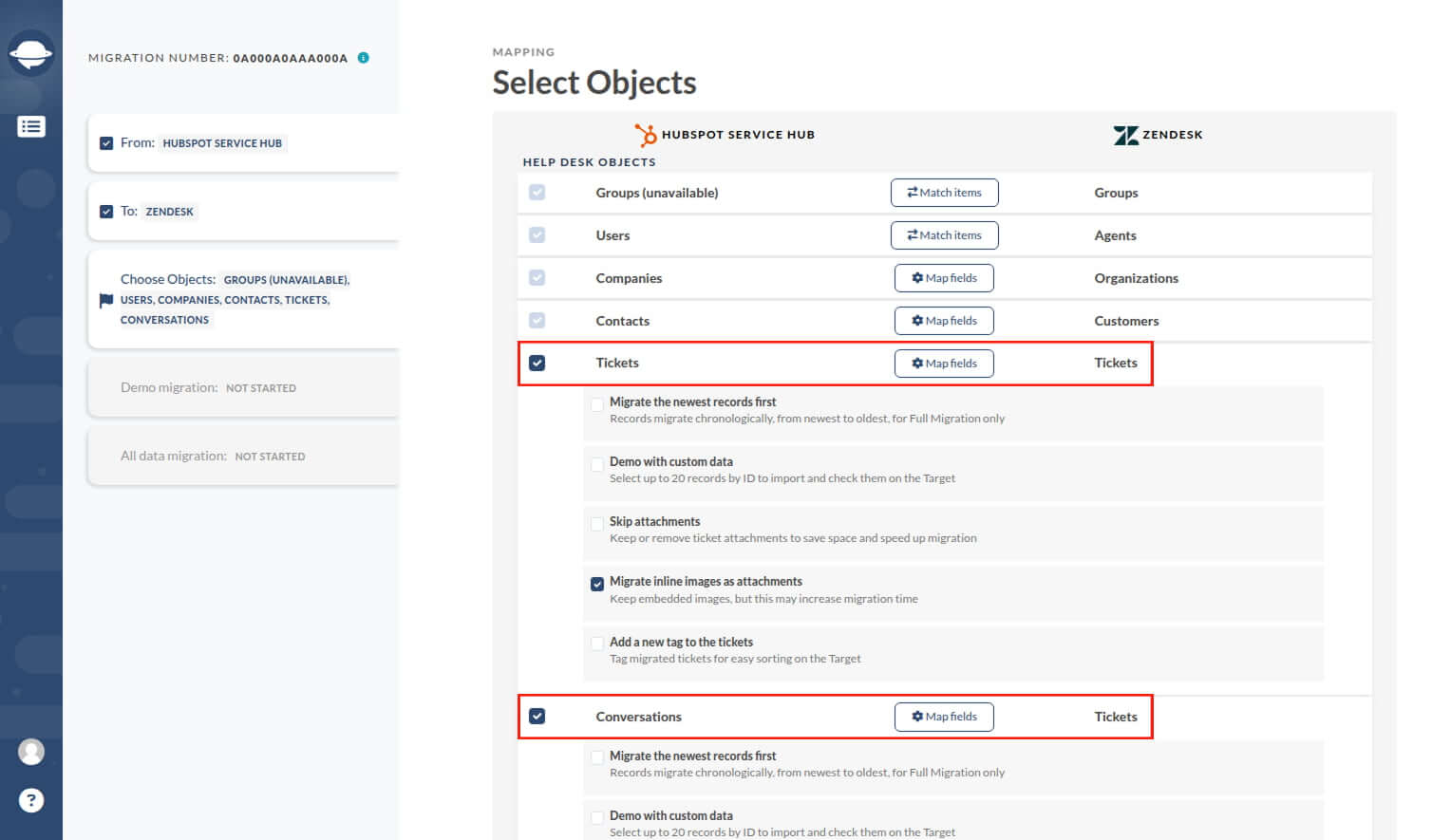This screenshot has height=840, width=1432.
Task: Click 'Keep embedded images' description text
Action: tap(763, 599)
